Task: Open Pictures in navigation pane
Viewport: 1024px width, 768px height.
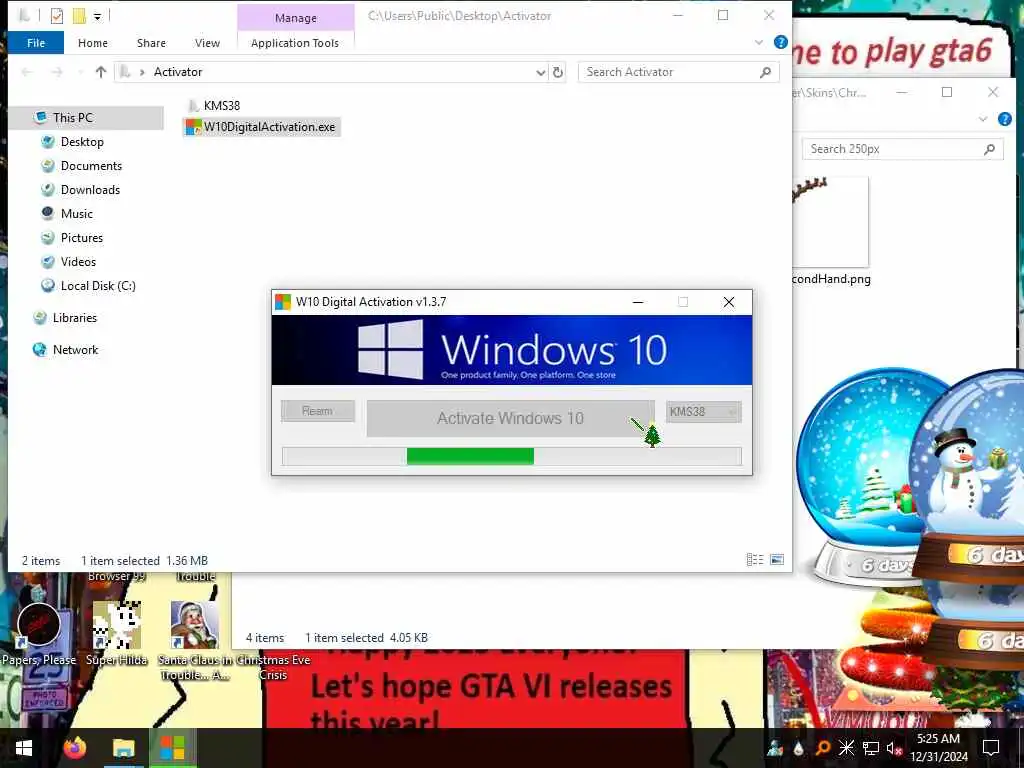Action: coord(82,238)
